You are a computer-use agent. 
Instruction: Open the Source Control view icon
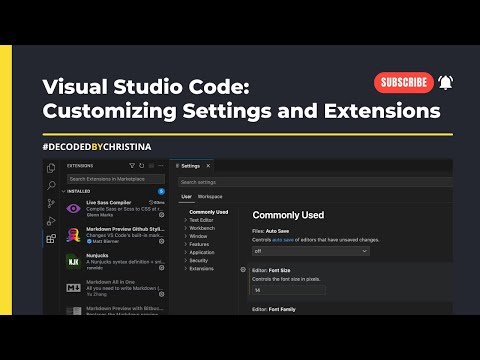pyautogui.click(x=51, y=203)
